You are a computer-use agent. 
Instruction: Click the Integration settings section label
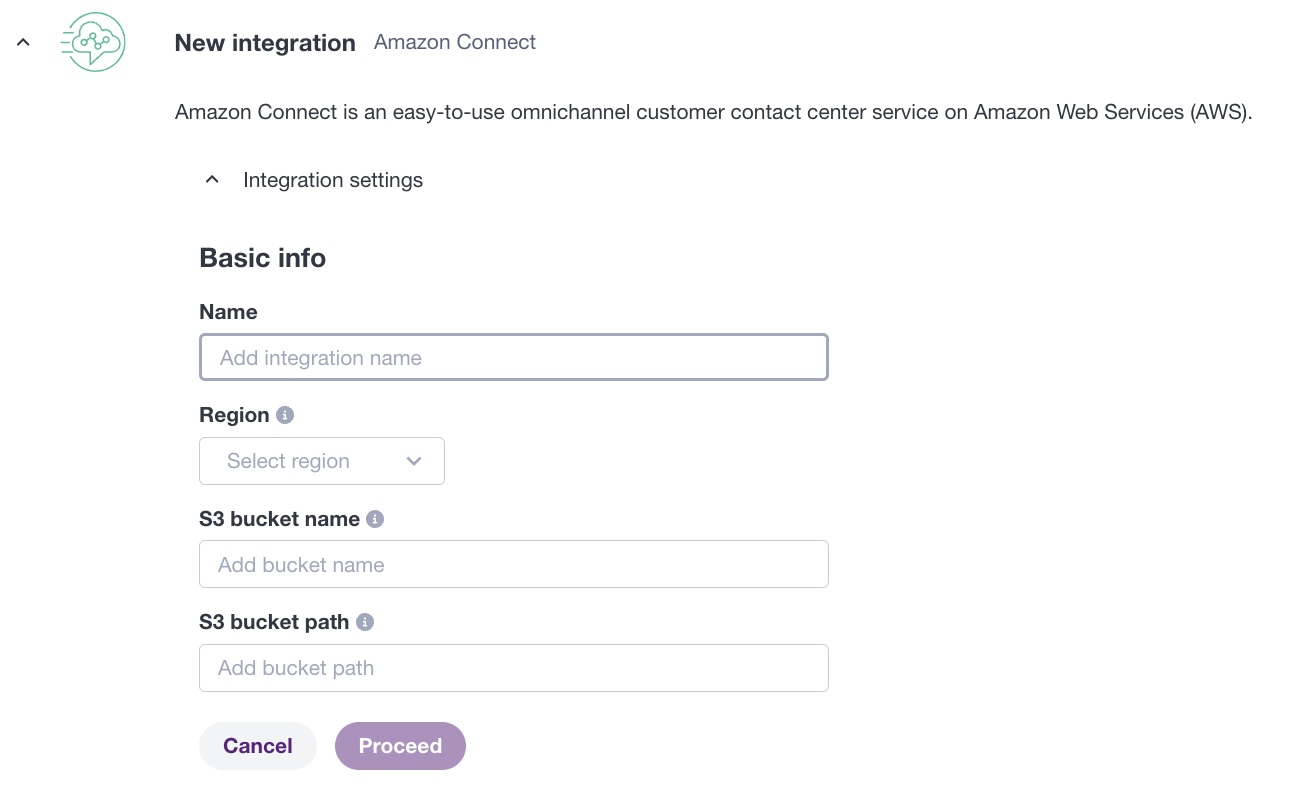[x=333, y=180]
